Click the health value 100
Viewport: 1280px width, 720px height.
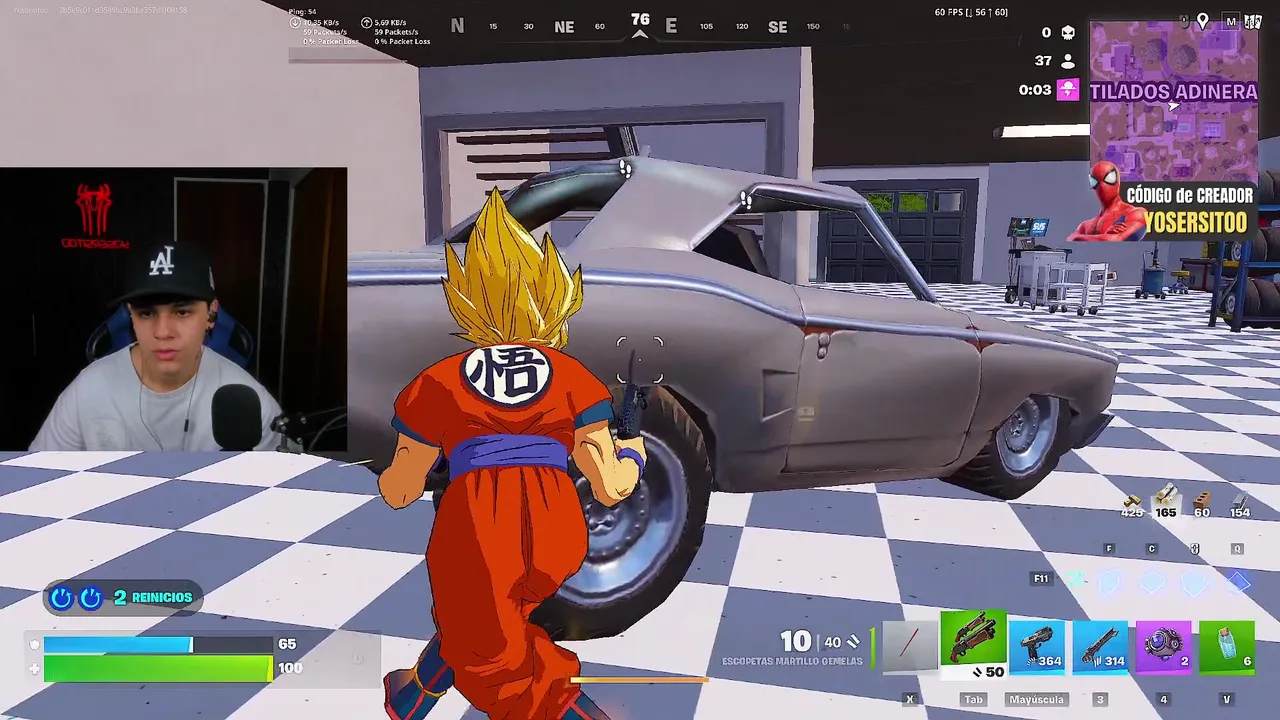point(290,668)
